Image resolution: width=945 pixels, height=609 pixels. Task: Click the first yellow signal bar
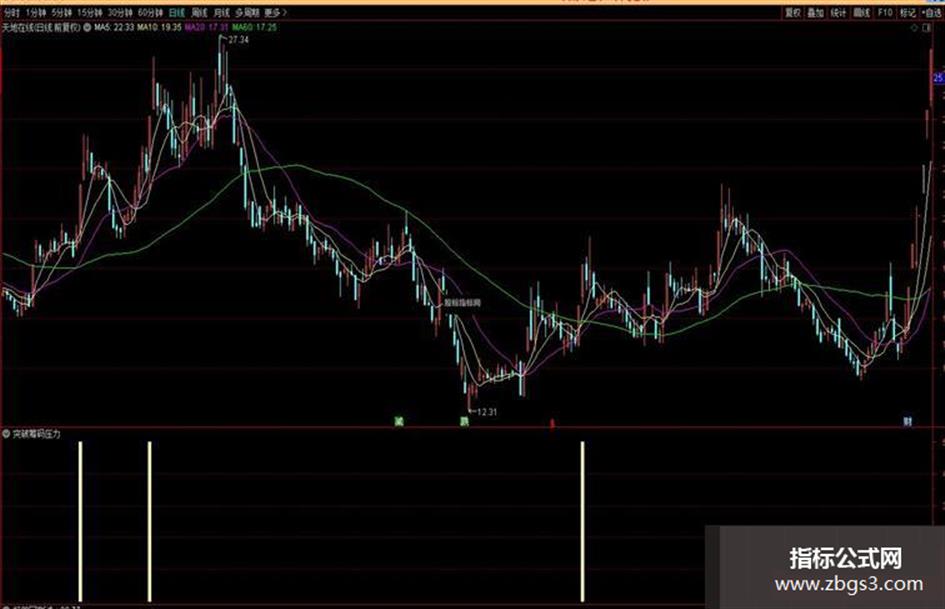[80, 522]
